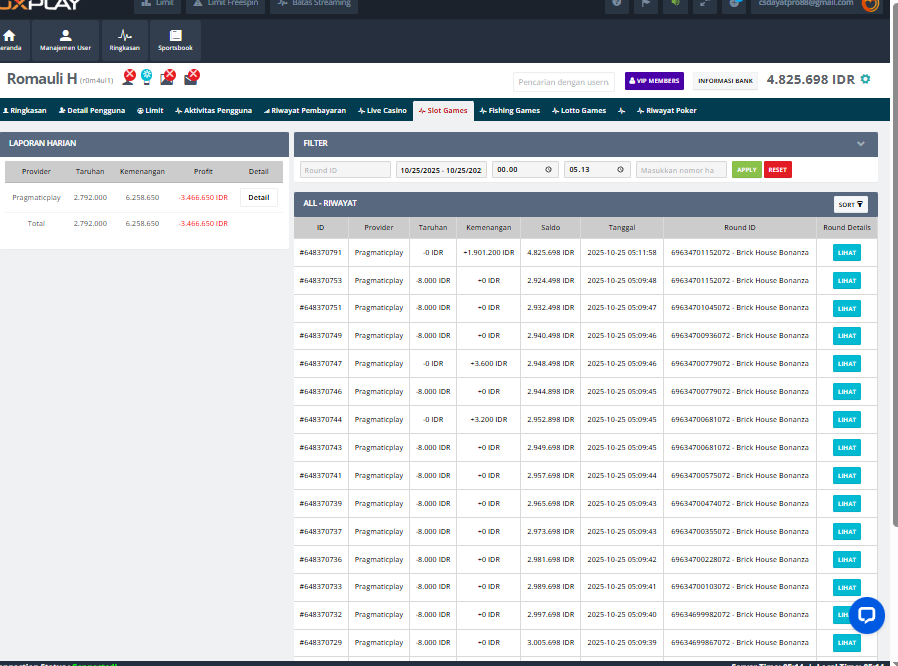Click the blue lightbulb status icon
This screenshot has width=898, height=666.
(147, 77)
